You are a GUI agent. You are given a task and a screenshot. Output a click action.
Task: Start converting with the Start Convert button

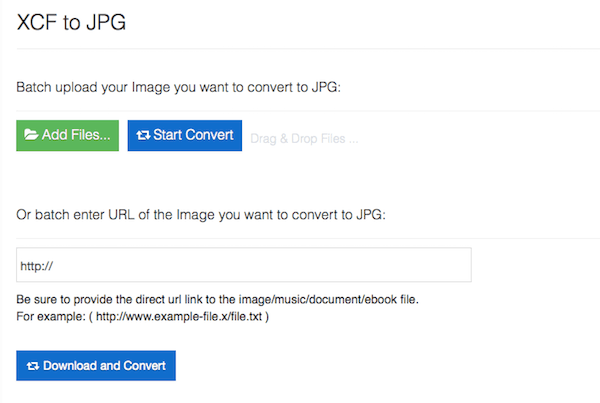point(185,135)
